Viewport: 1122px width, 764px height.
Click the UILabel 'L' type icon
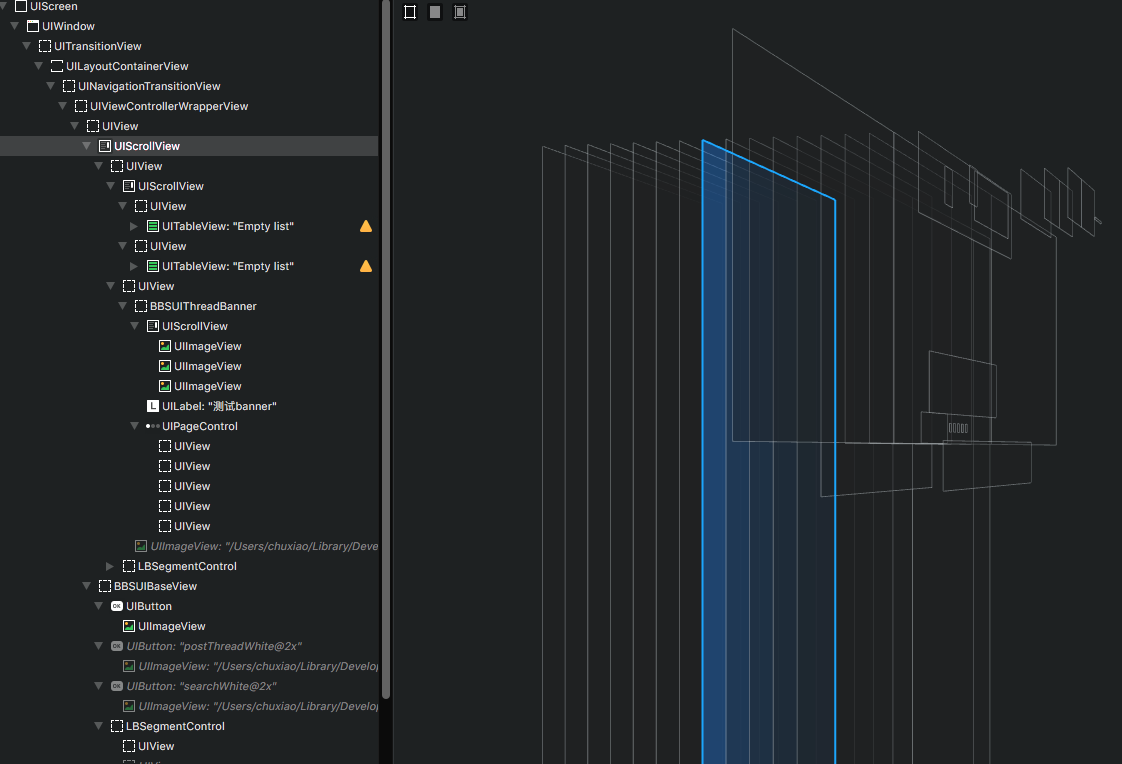pyautogui.click(x=152, y=406)
